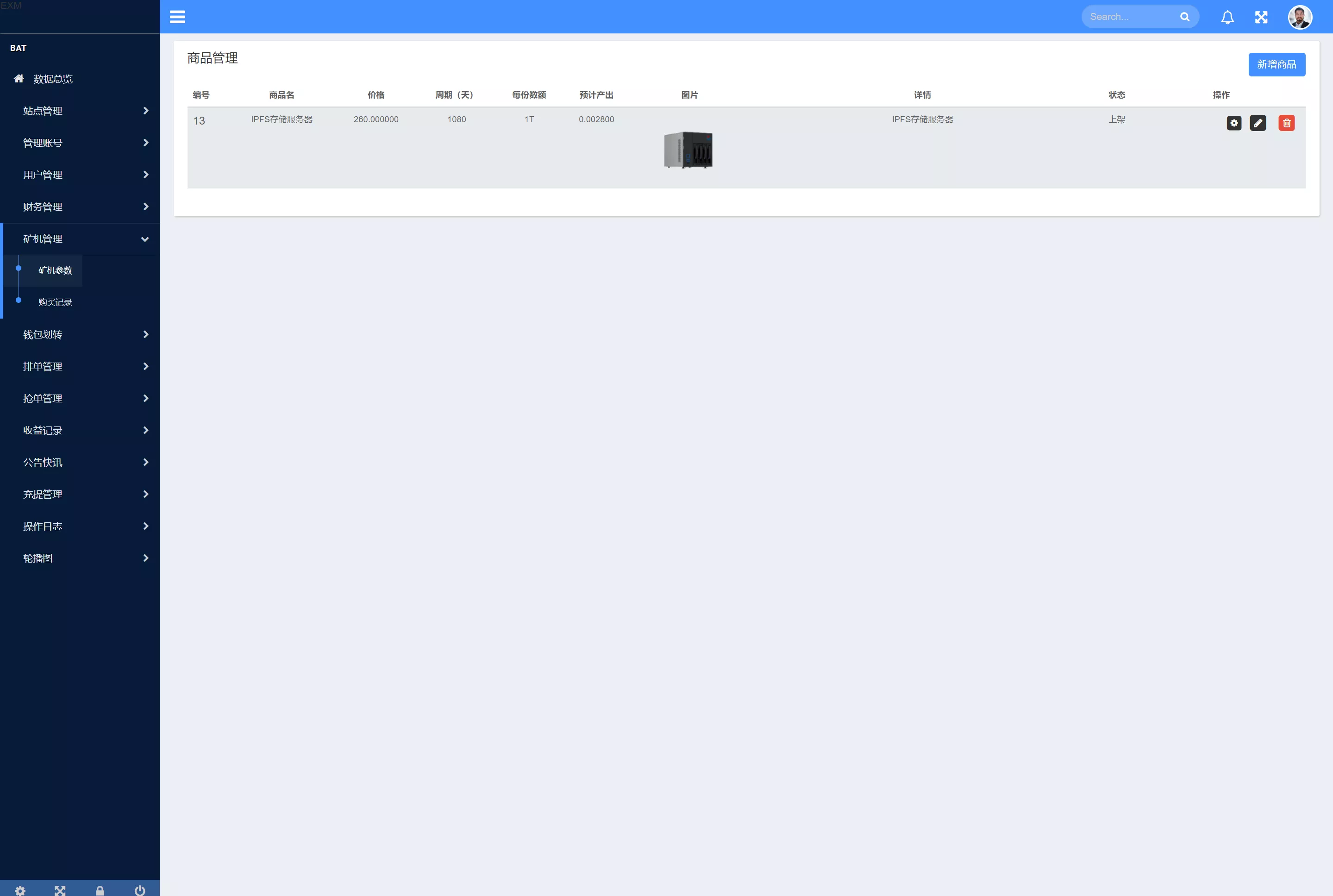Expand the 钱包划转 sidebar menu
1333x896 pixels.
point(80,334)
